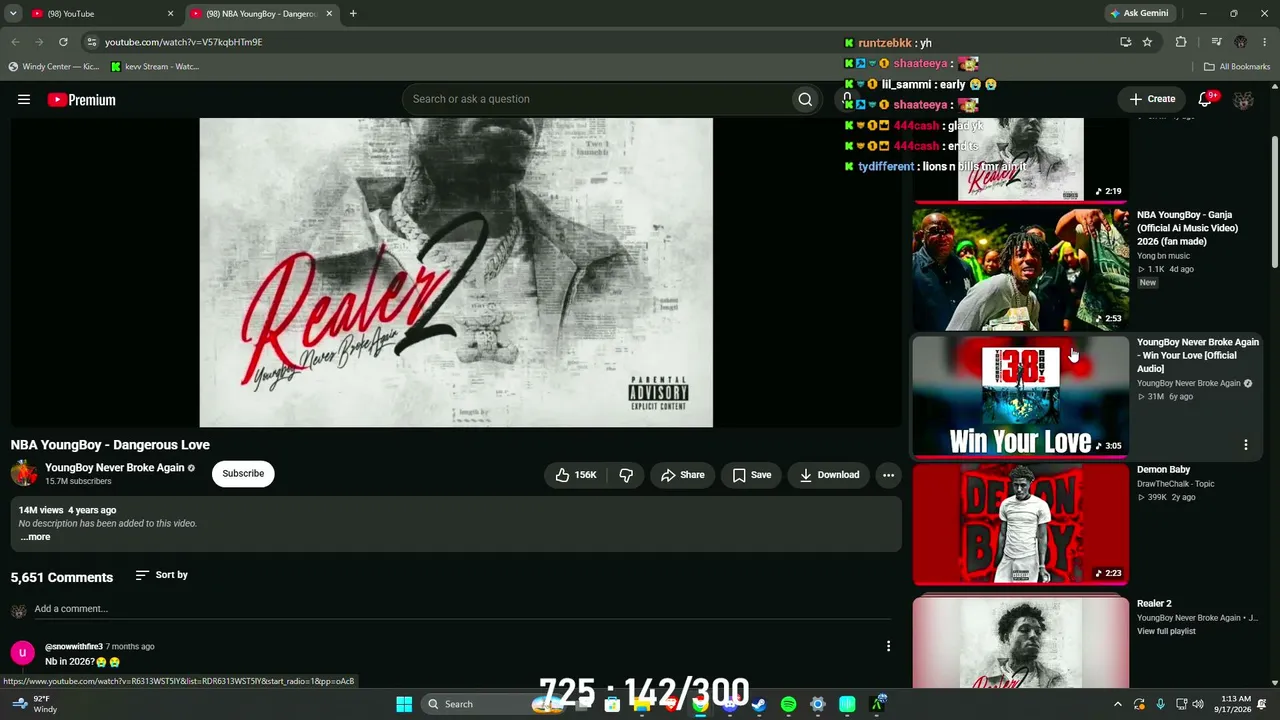Screen dimensions: 1280x720
Task: Save the video to a playlist
Action: 752,475
